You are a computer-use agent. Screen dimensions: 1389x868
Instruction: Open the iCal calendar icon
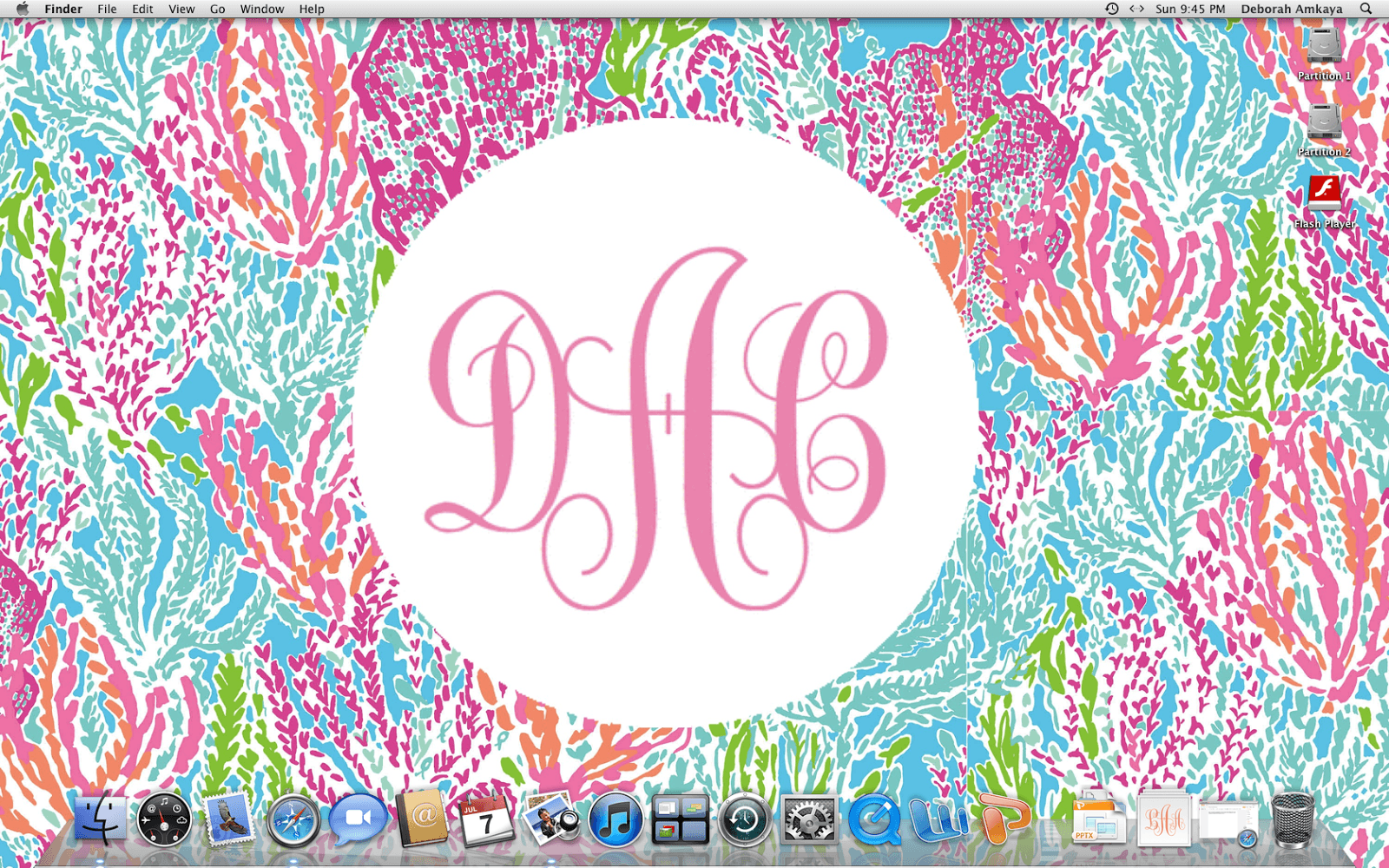486,819
